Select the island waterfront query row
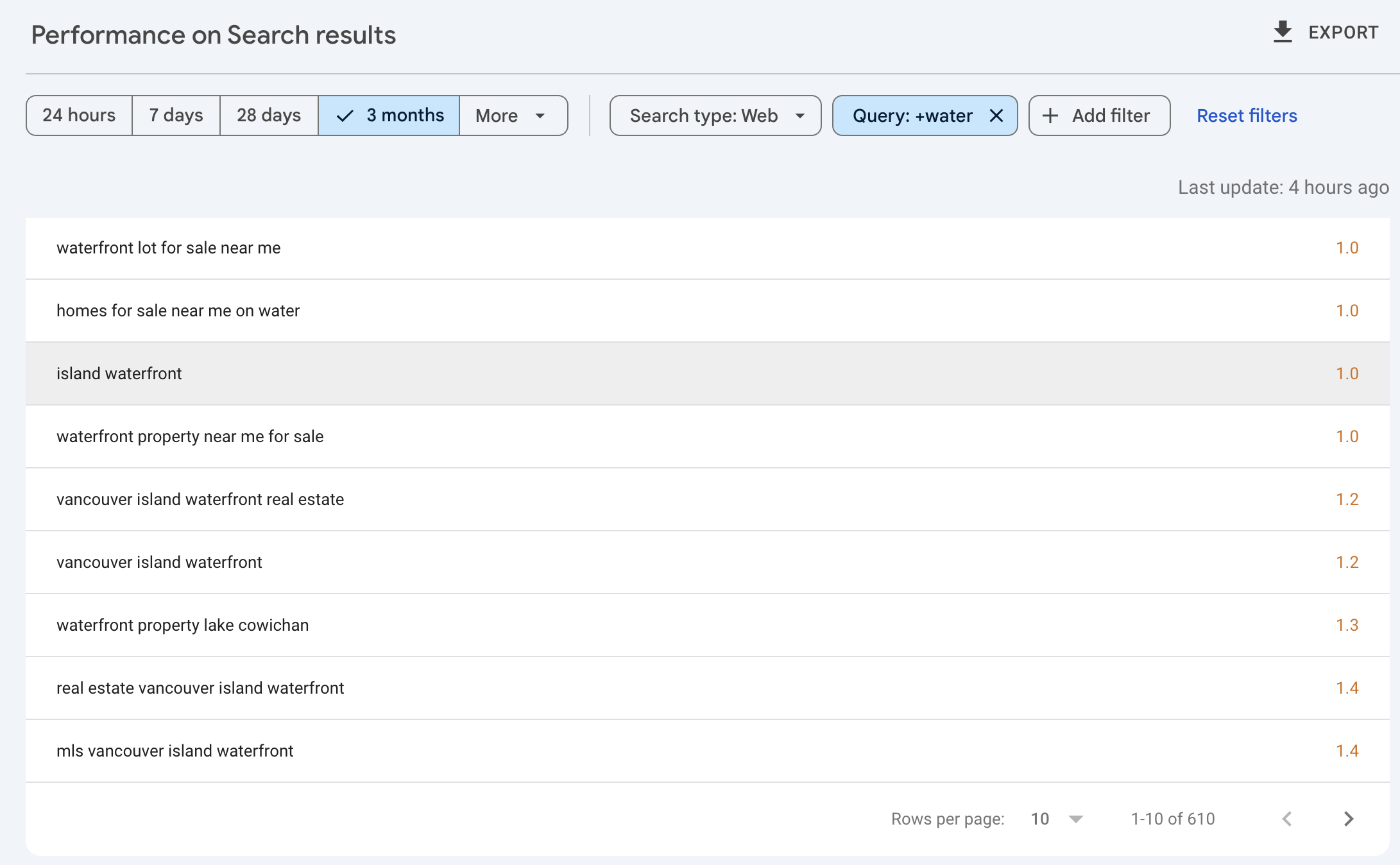Image resolution: width=1400 pixels, height=865 pixels. click(x=119, y=373)
